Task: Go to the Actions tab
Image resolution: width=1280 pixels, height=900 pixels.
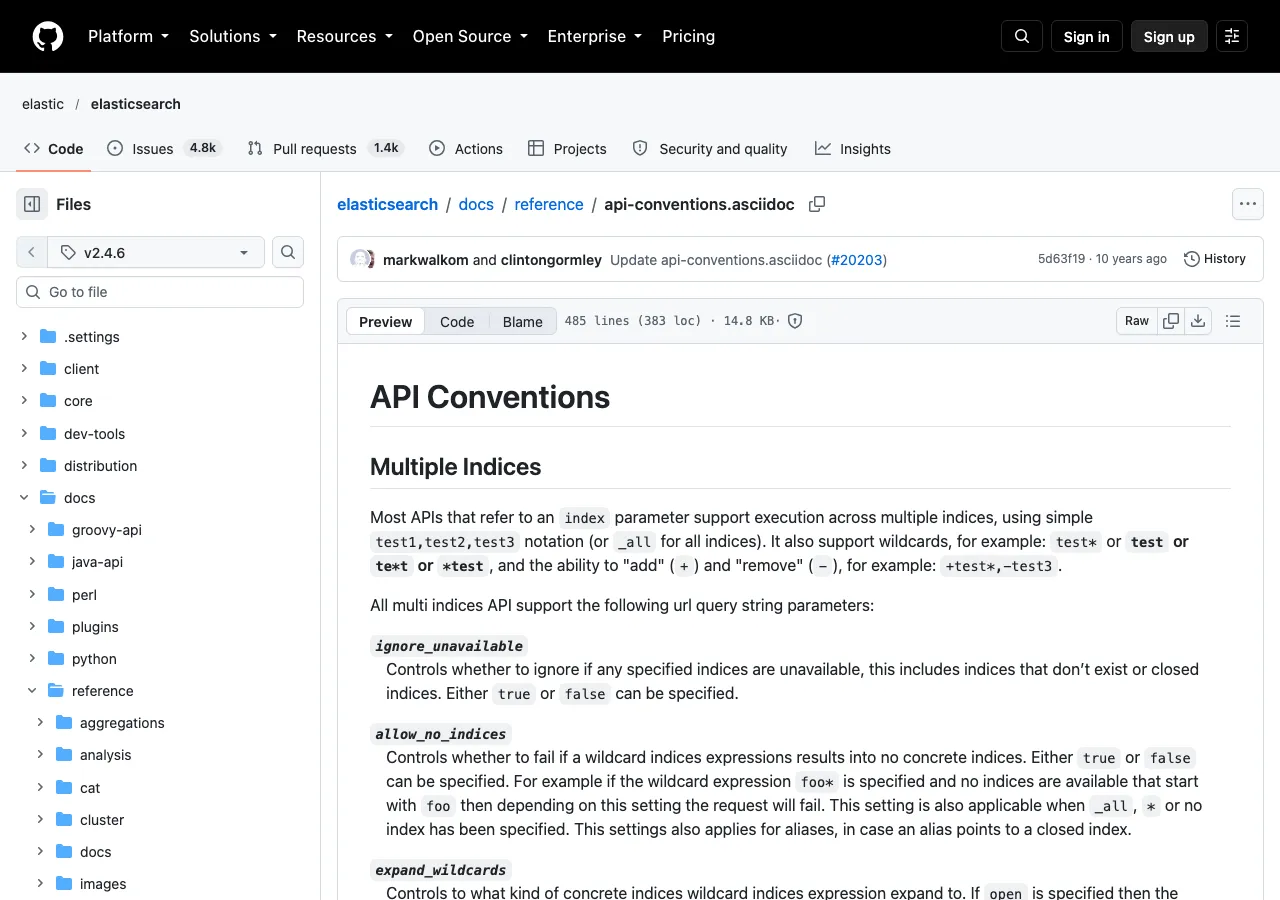Action: [466, 148]
